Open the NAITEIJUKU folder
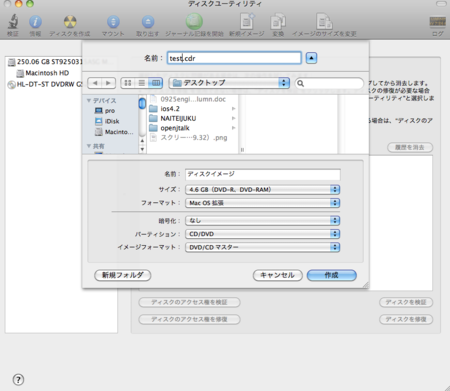The width and height of the screenshot is (450, 391). tap(173, 118)
